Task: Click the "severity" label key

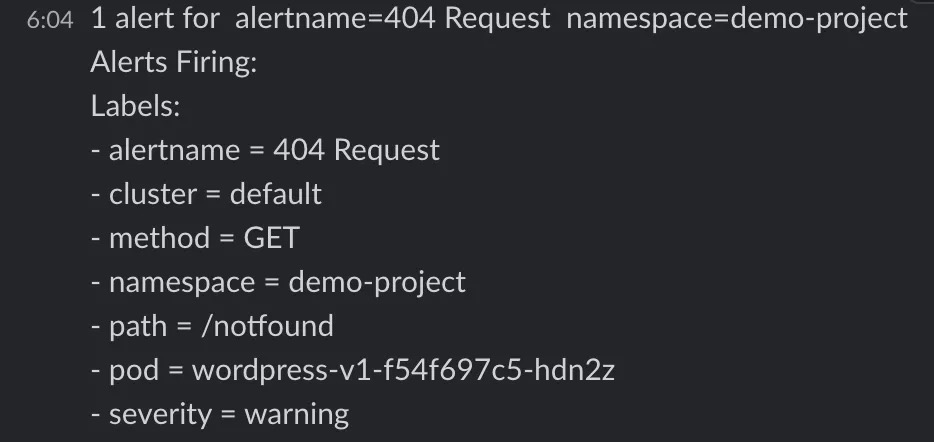Action: pyautogui.click(x=162, y=414)
